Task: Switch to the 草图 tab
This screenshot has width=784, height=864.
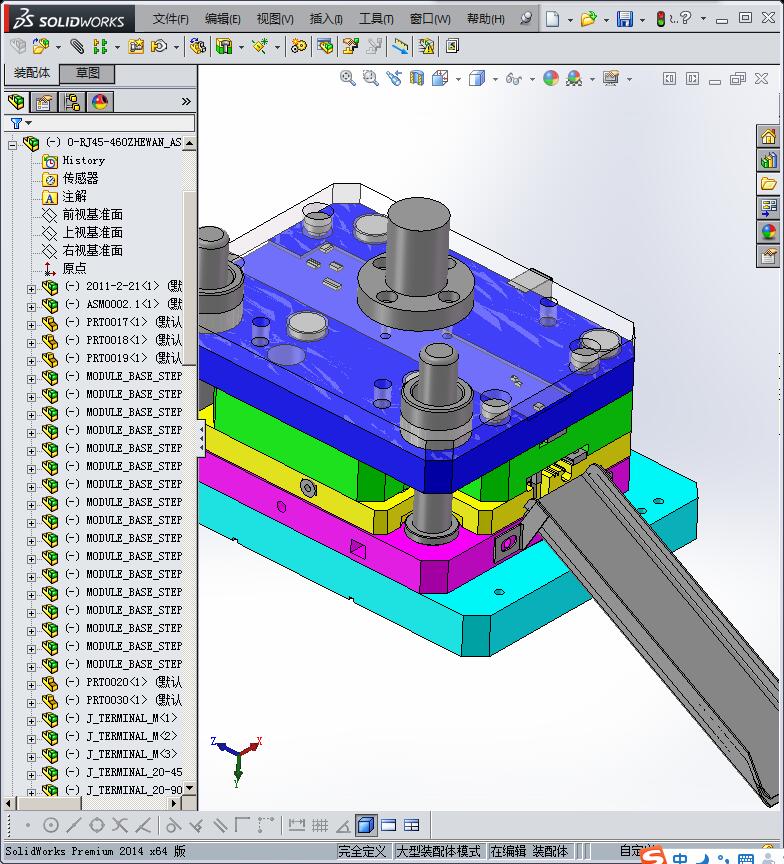Action: coord(88,73)
